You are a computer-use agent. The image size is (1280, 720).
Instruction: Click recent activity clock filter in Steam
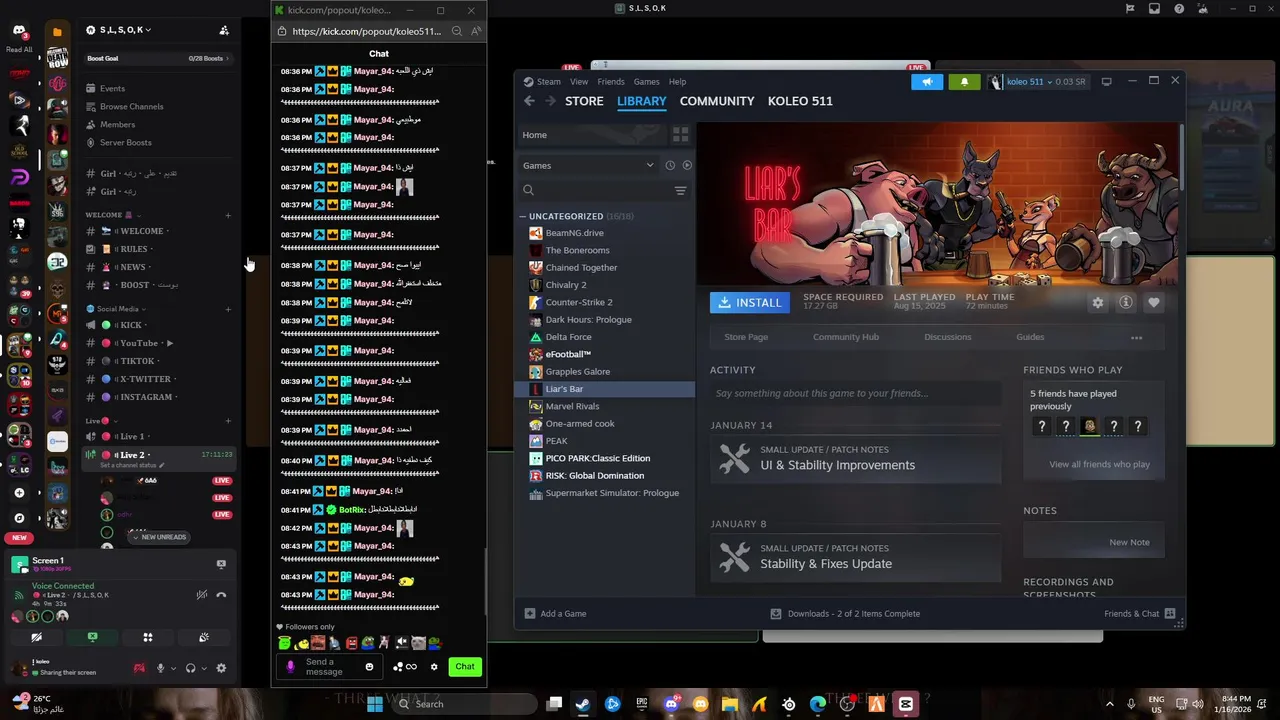coord(670,165)
